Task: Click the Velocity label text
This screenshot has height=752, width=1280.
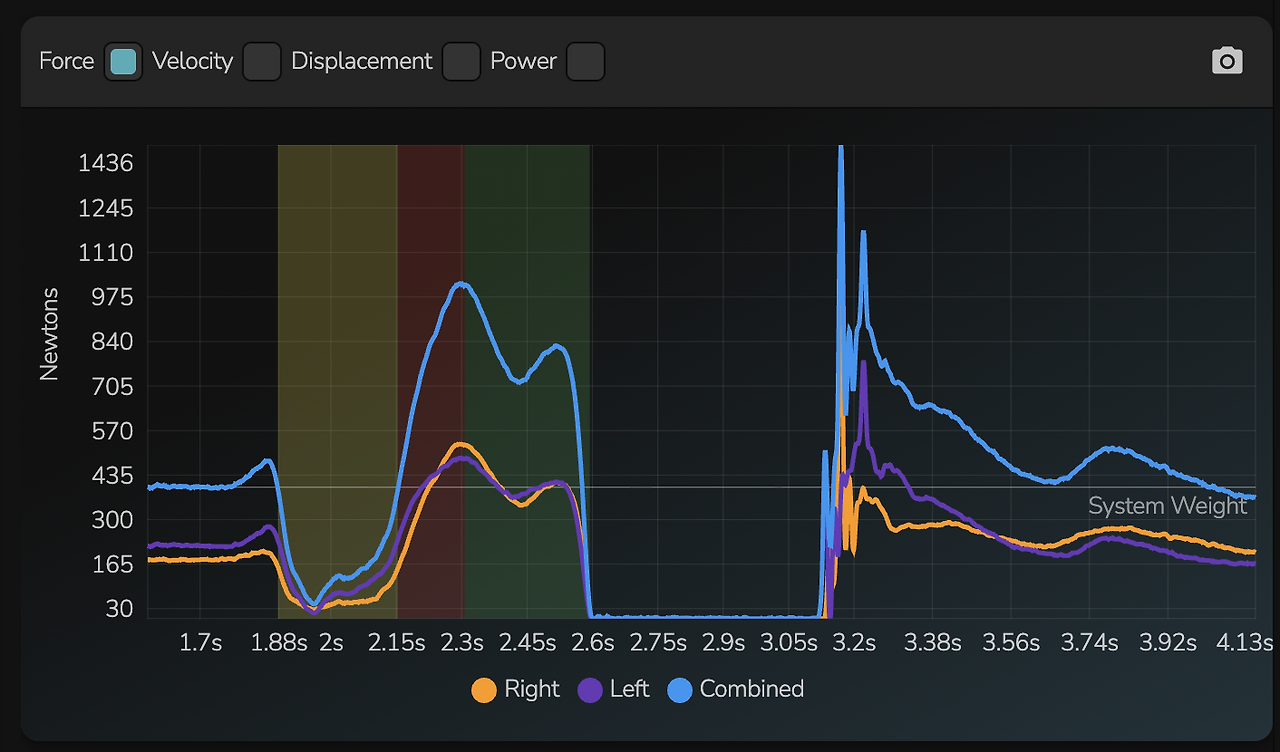Action: [192, 61]
